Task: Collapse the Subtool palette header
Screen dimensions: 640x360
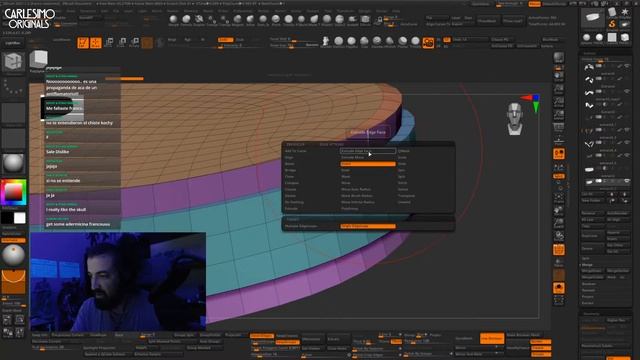Action: (x=589, y=53)
